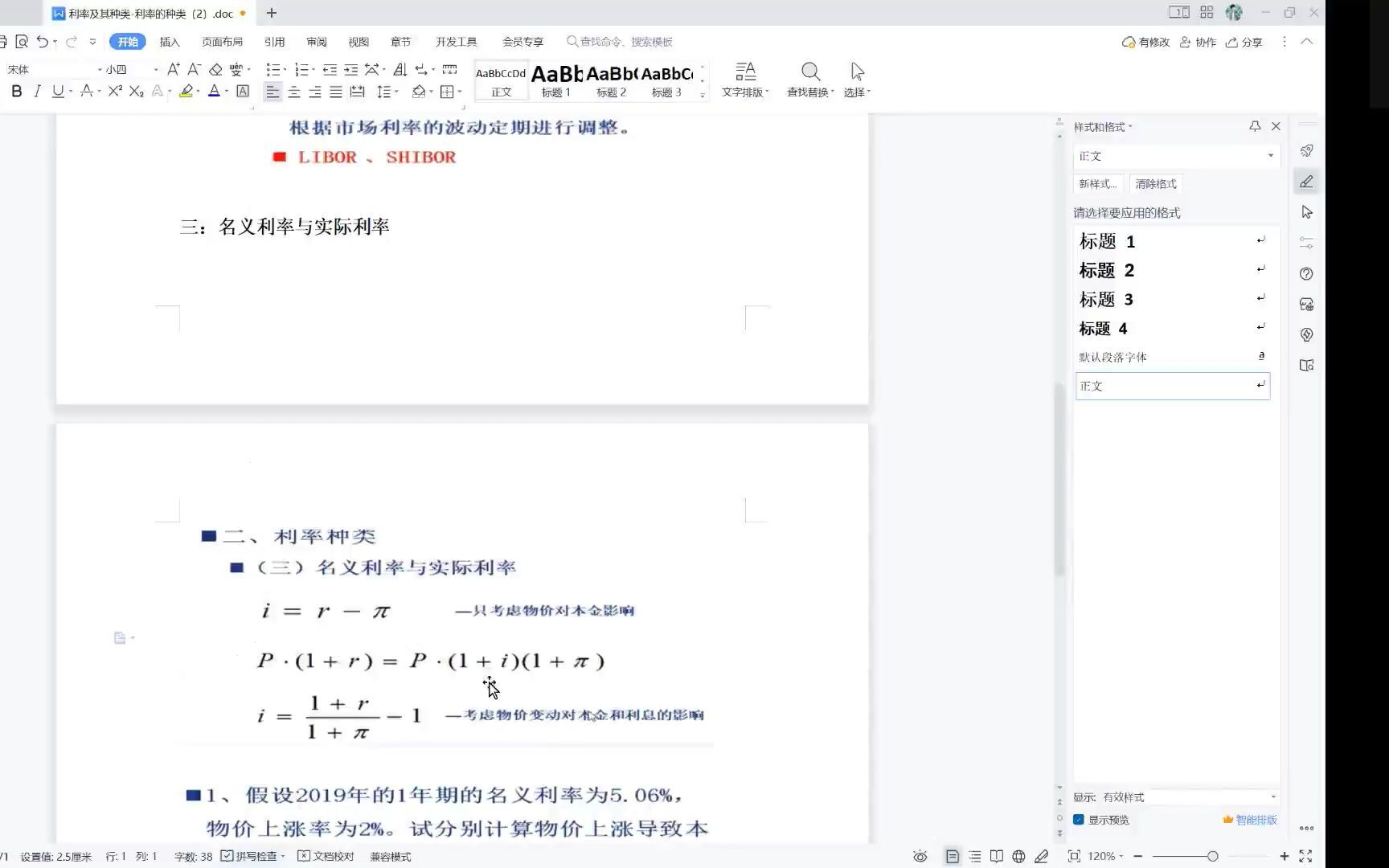Open a new document tab with plus

click(272, 13)
